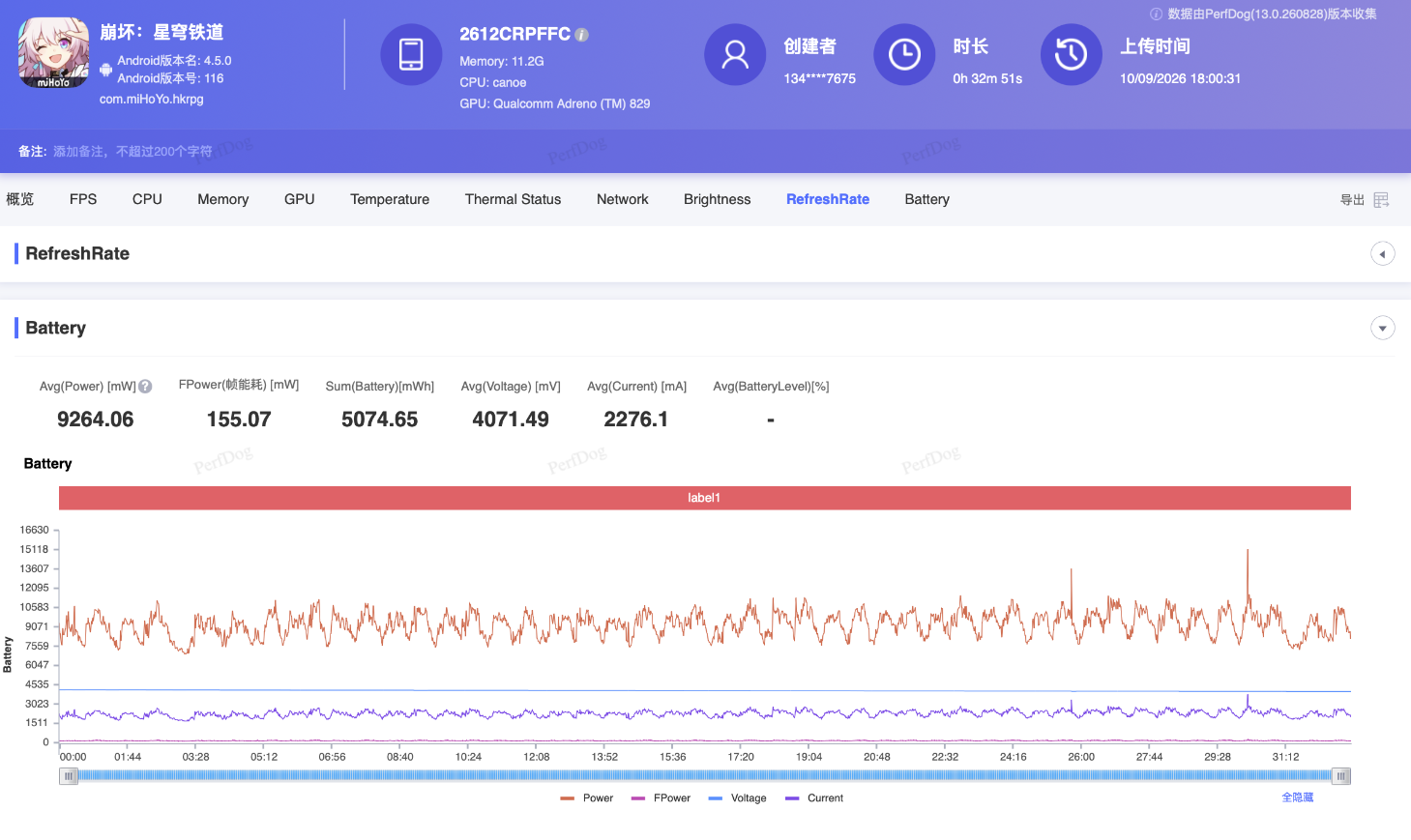Click the red label1 bar
The image size is (1411, 840).
(705, 498)
